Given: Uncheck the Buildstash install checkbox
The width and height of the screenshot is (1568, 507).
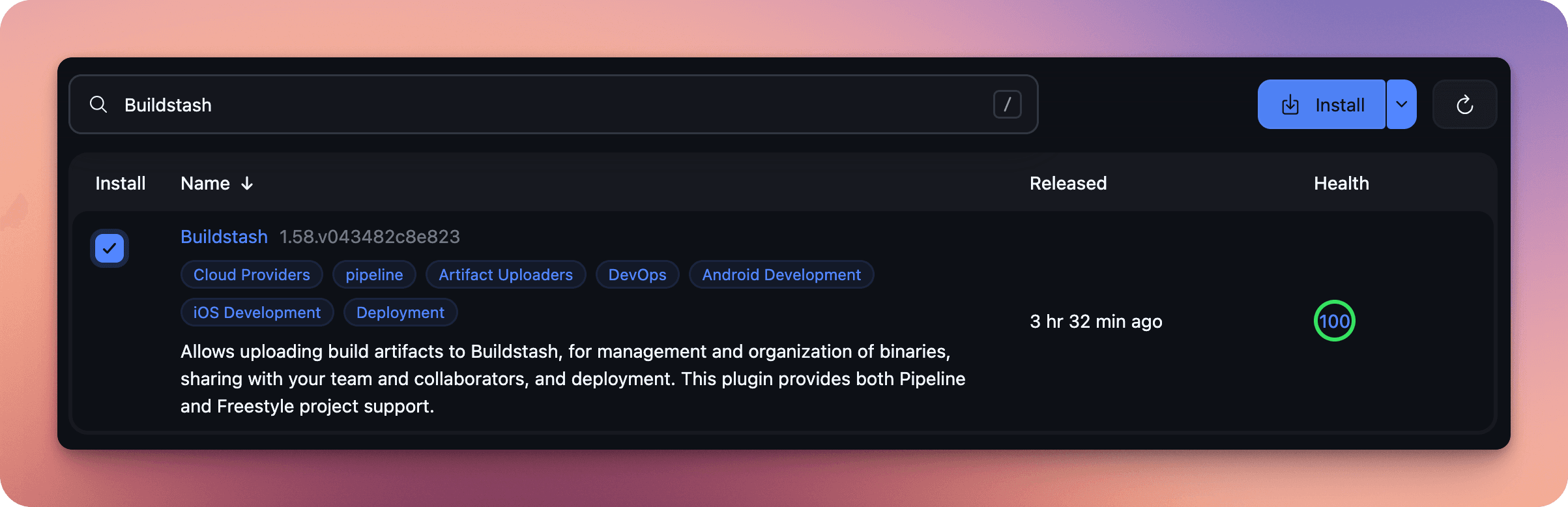Looking at the screenshot, I should (109, 248).
